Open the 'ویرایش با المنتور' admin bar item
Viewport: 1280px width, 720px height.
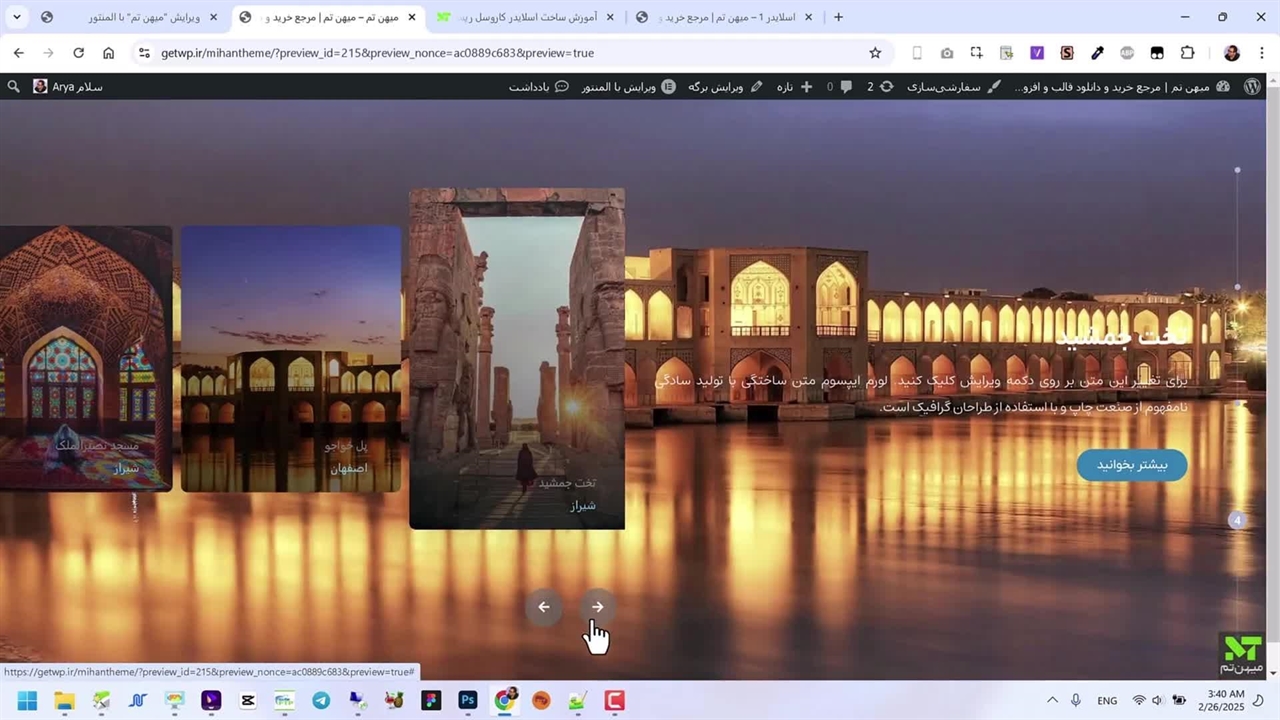point(618,87)
